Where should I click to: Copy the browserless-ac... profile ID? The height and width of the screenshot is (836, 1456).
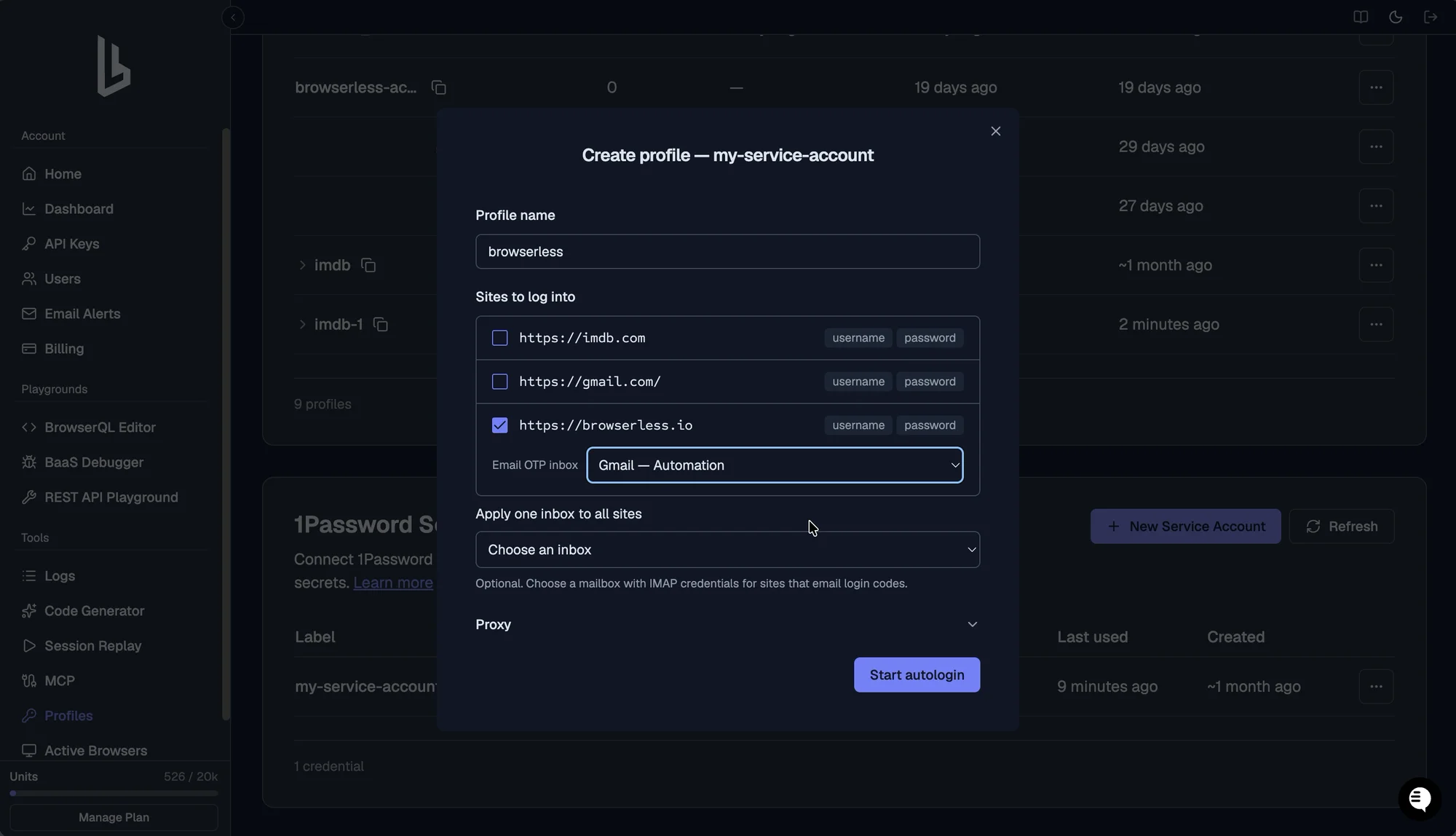[438, 87]
